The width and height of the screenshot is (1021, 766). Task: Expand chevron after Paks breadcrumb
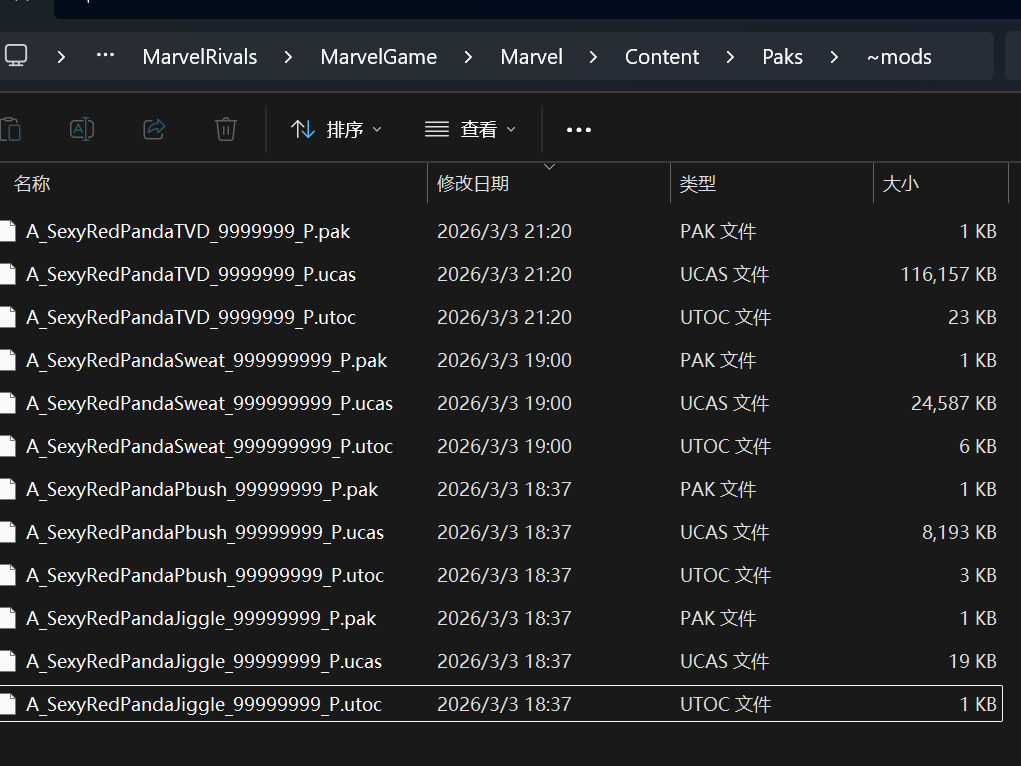point(834,57)
